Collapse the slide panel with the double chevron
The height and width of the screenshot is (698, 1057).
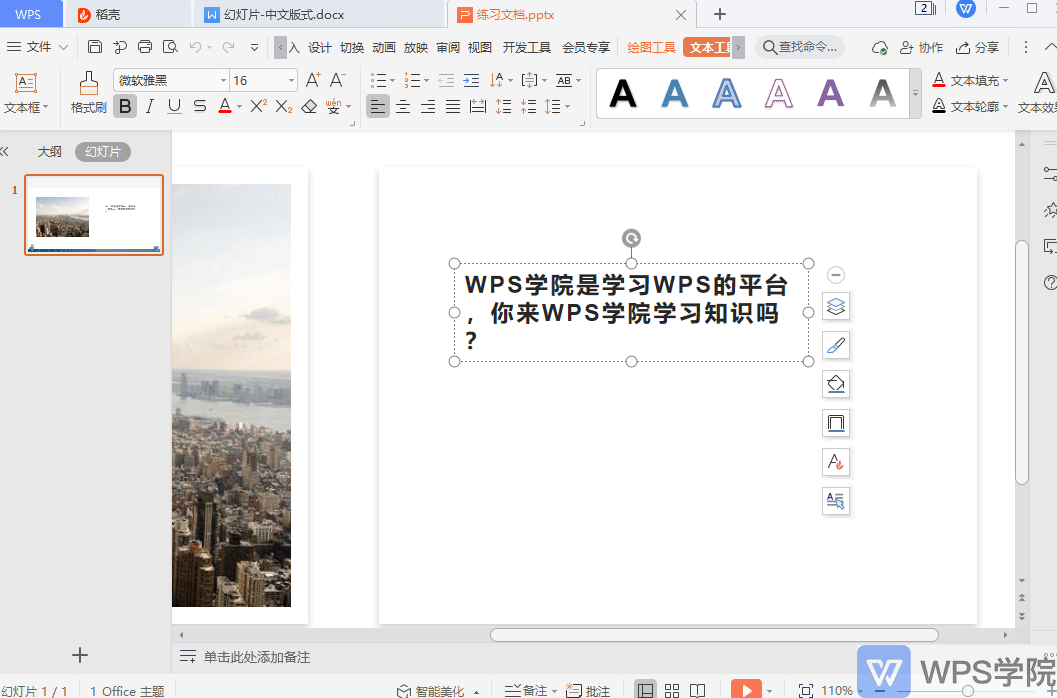tap(5, 152)
